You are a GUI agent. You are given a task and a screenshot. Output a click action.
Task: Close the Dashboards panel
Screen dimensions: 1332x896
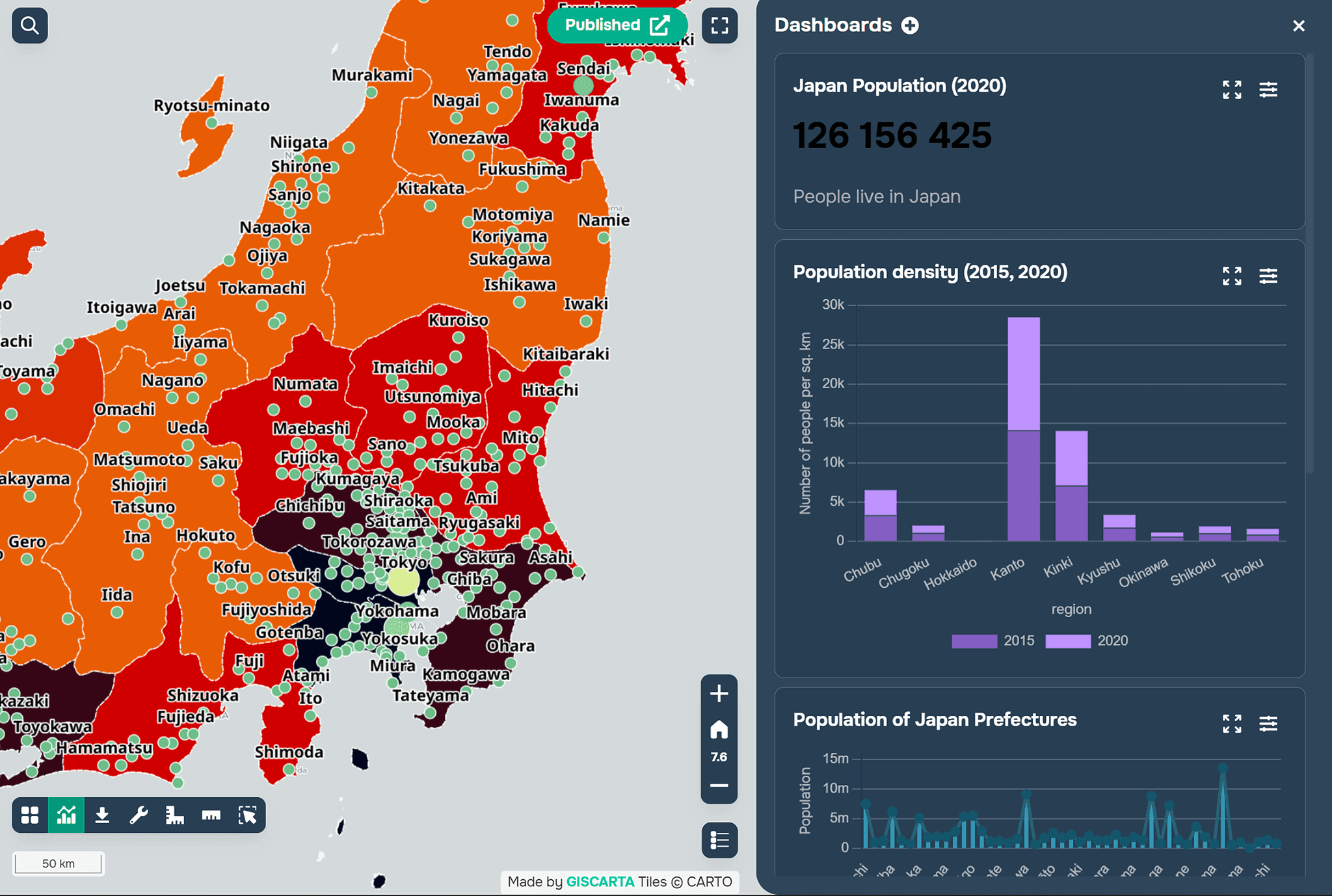coord(1298,26)
